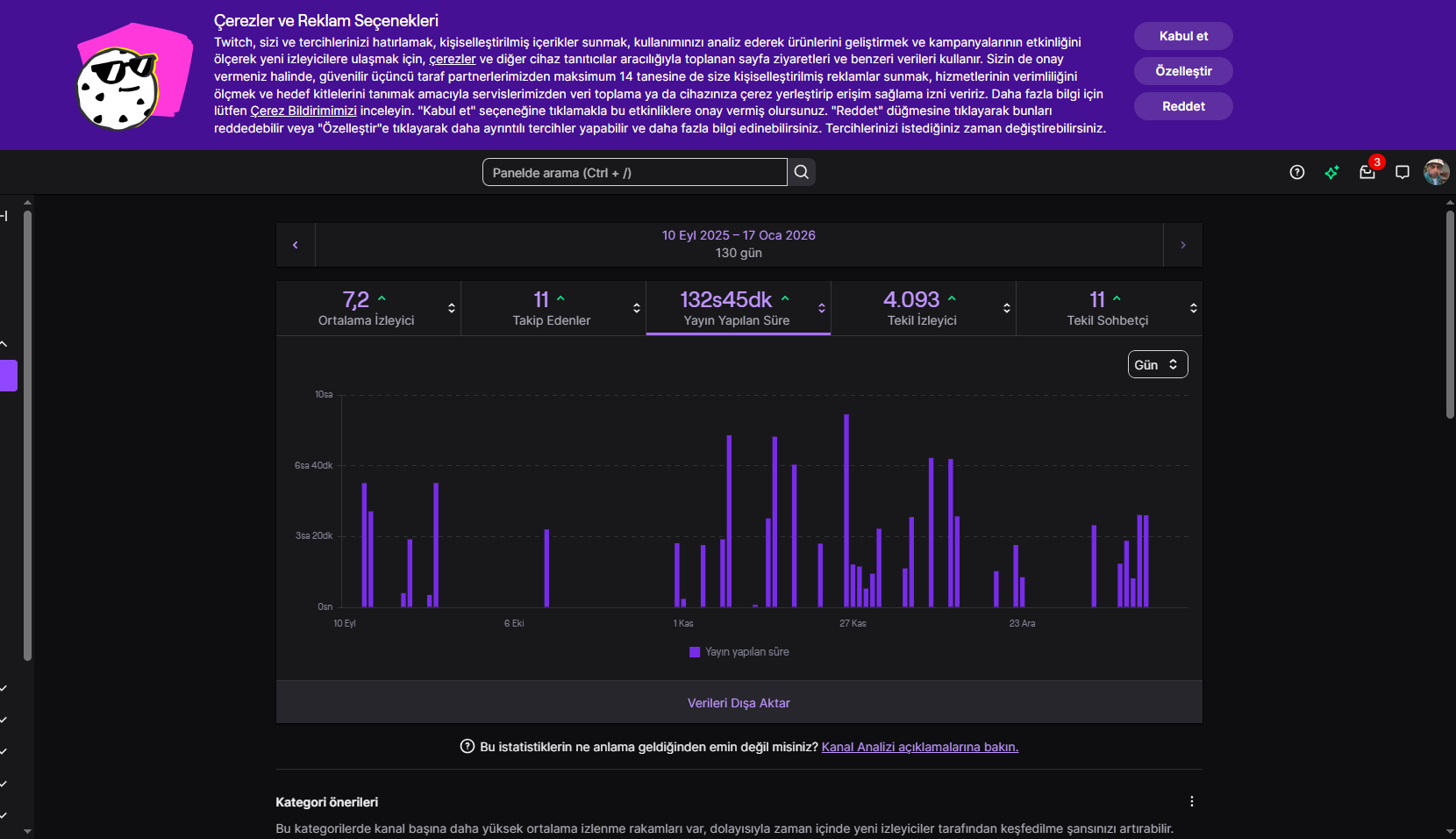1456x839 pixels.
Task: Open Kanal Analizi açıklamalarına bakın link
Action: click(x=920, y=747)
